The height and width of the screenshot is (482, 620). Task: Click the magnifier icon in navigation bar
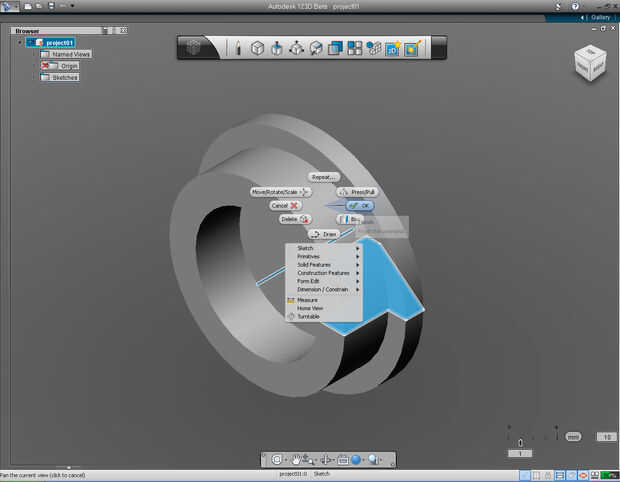pos(373,459)
